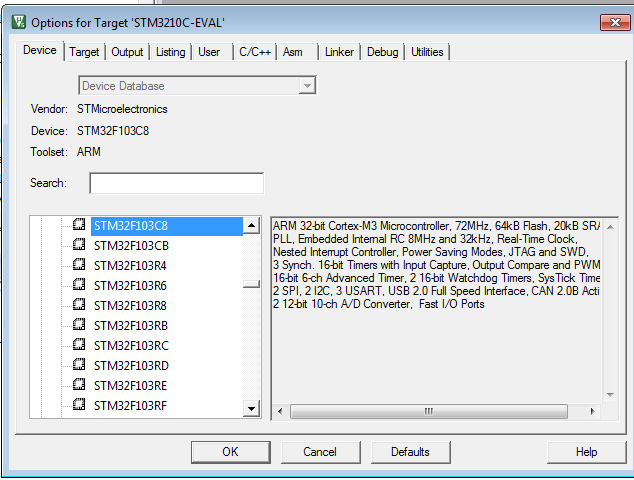Viewport: 634px width, 480px height.
Task: Pick STM32F103RE from the list
Action: click(x=130, y=386)
